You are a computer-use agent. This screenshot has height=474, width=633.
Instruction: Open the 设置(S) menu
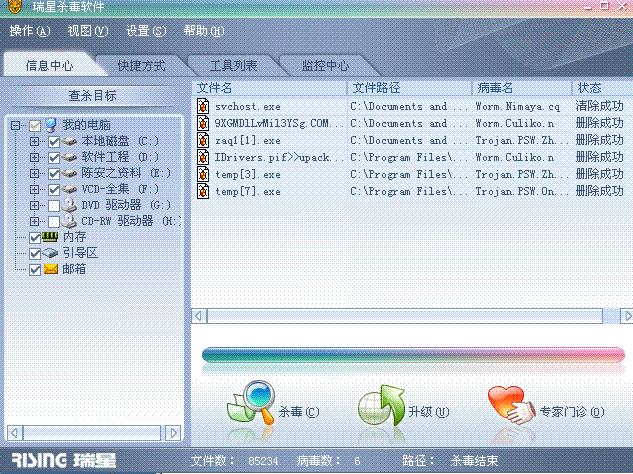coord(146,31)
